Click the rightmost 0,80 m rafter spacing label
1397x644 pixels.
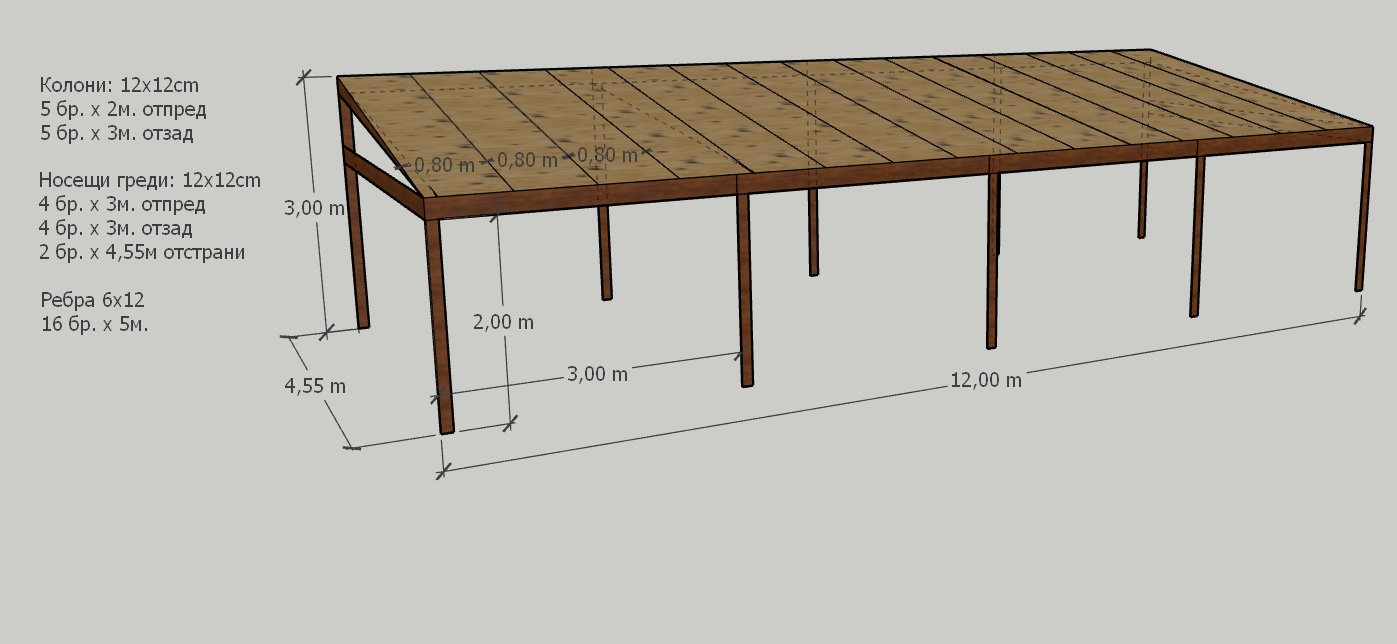click(607, 155)
